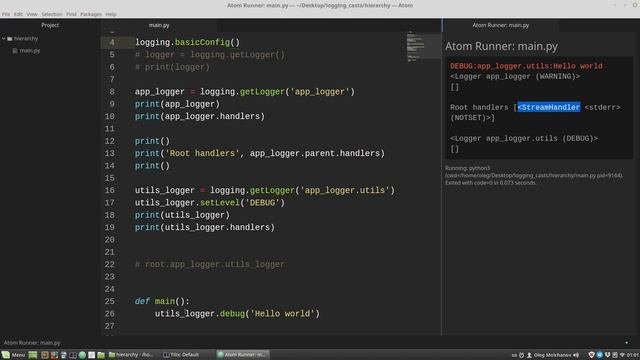Image resolution: width=640 pixels, height=360 pixels.
Task: Click the highlighted <StreamHandler text
Action: coord(549,107)
